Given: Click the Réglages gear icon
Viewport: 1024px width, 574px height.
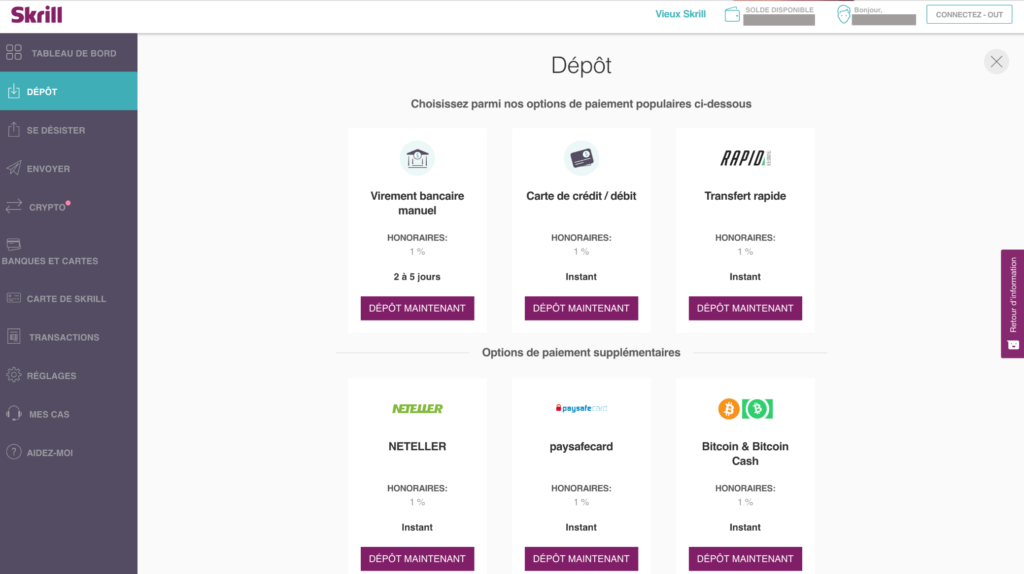Looking at the screenshot, I should (14, 375).
